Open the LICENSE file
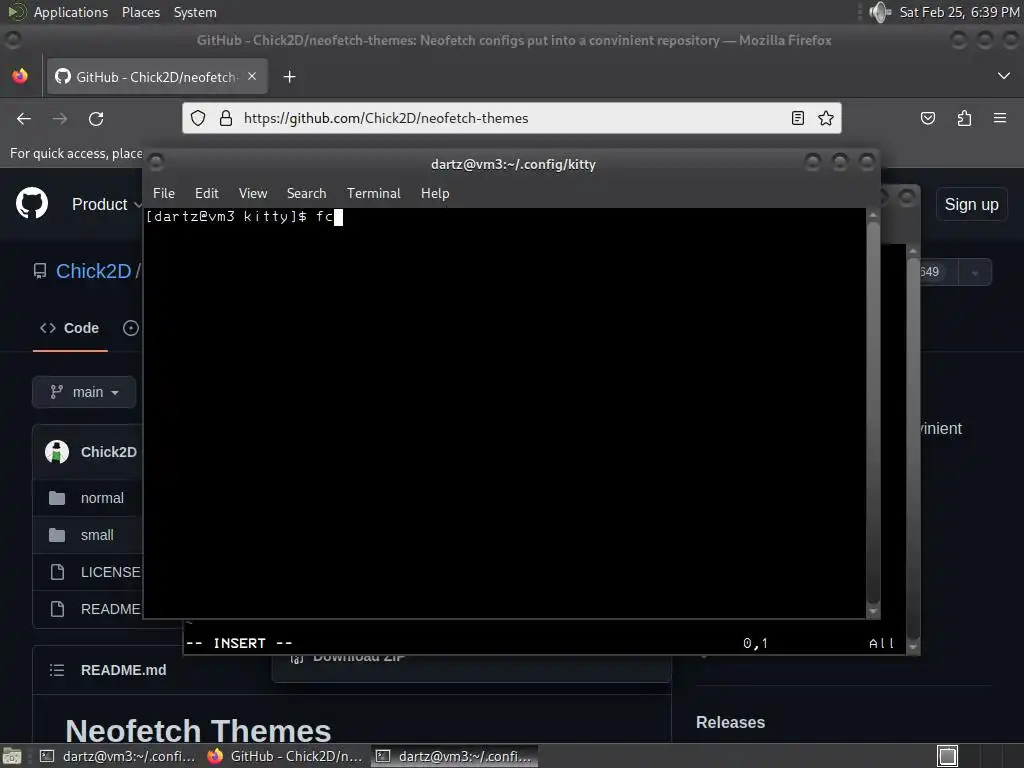 click(110, 572)
